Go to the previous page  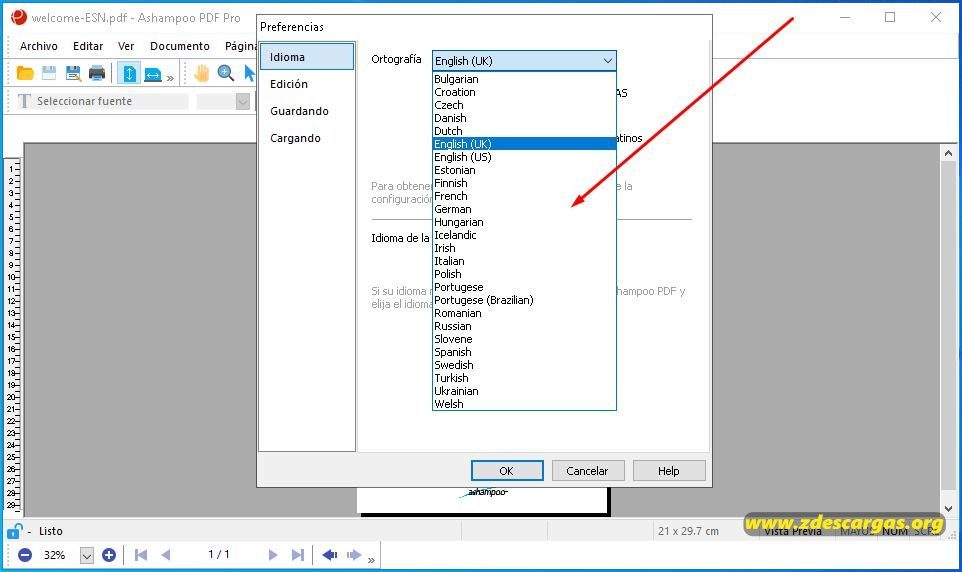point(166,555)
